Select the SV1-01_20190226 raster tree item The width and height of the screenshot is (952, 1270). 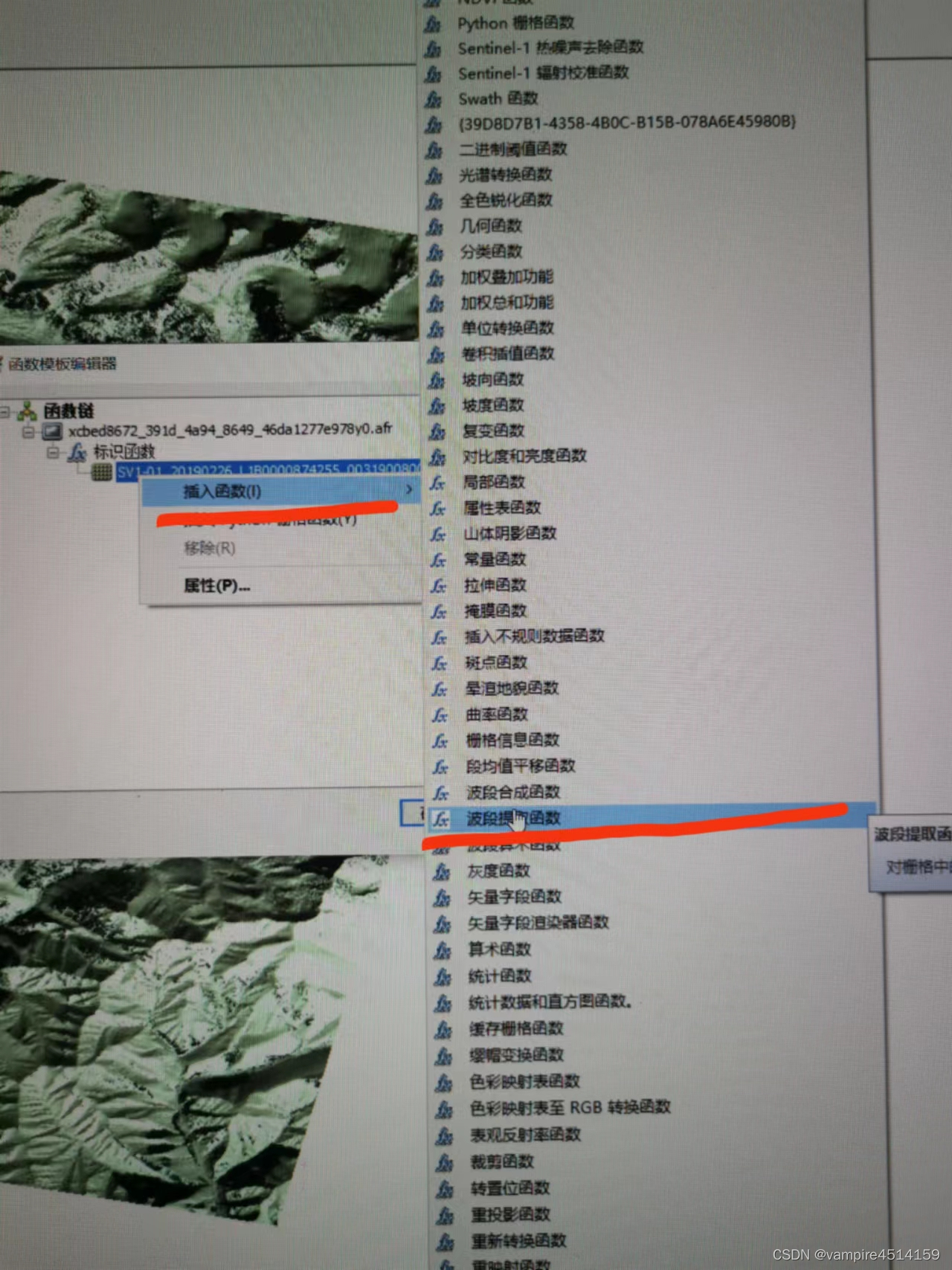click(268, 471)
